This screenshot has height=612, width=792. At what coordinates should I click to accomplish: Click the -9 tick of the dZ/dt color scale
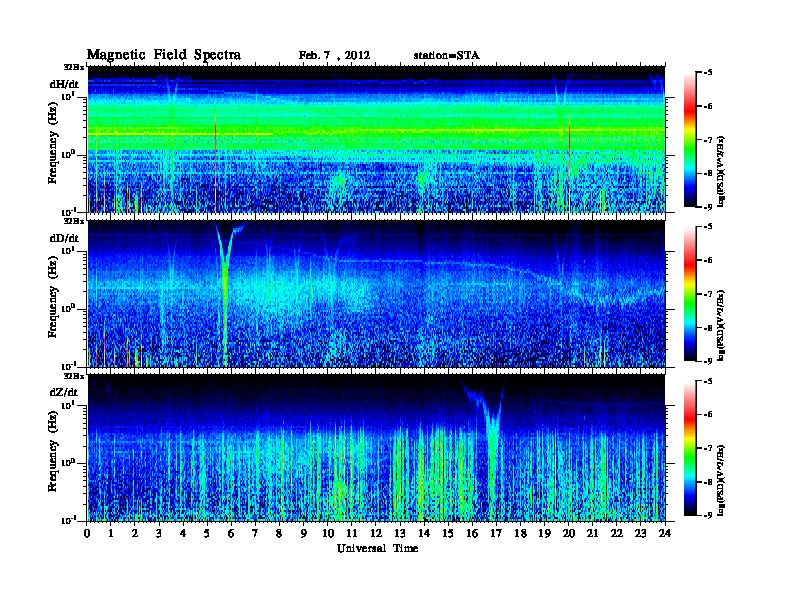707,515
